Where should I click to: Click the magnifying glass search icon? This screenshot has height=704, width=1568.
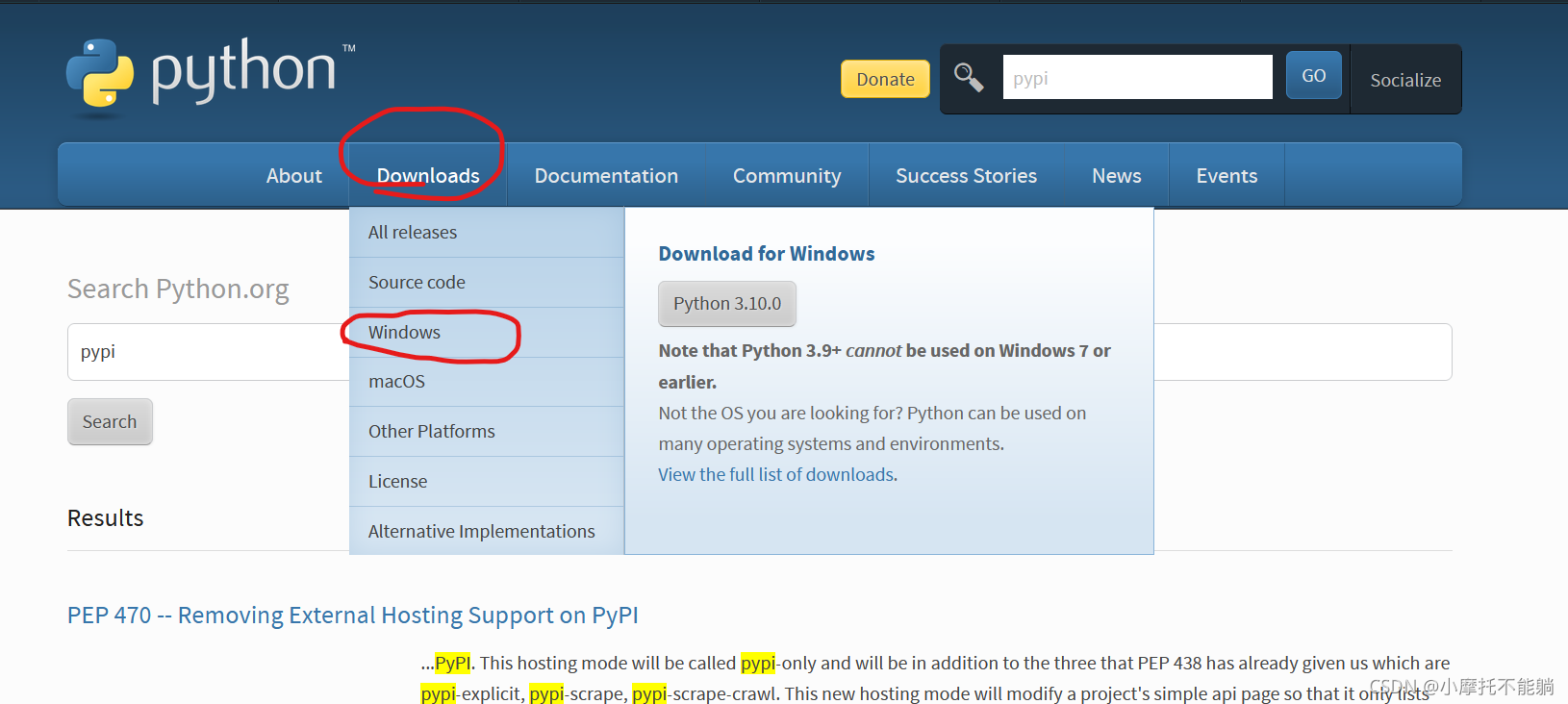969,78
